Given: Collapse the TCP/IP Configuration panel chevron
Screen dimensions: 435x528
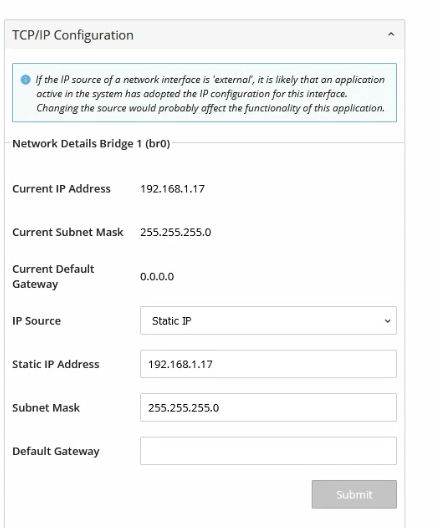Looking at the screenshot, I should [x=391, y=34].
